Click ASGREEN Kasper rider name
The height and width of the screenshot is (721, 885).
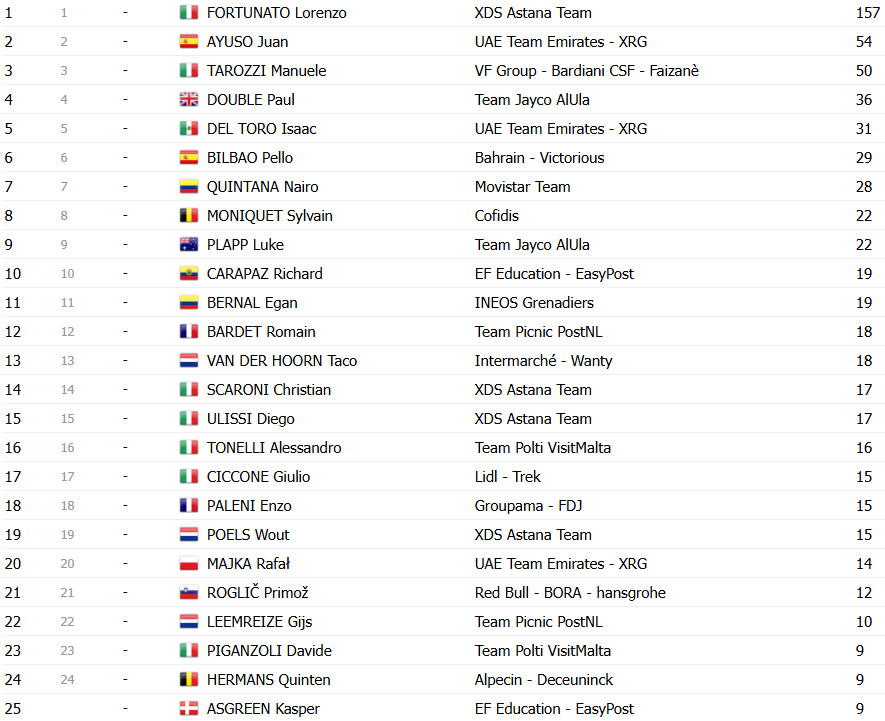263,709
